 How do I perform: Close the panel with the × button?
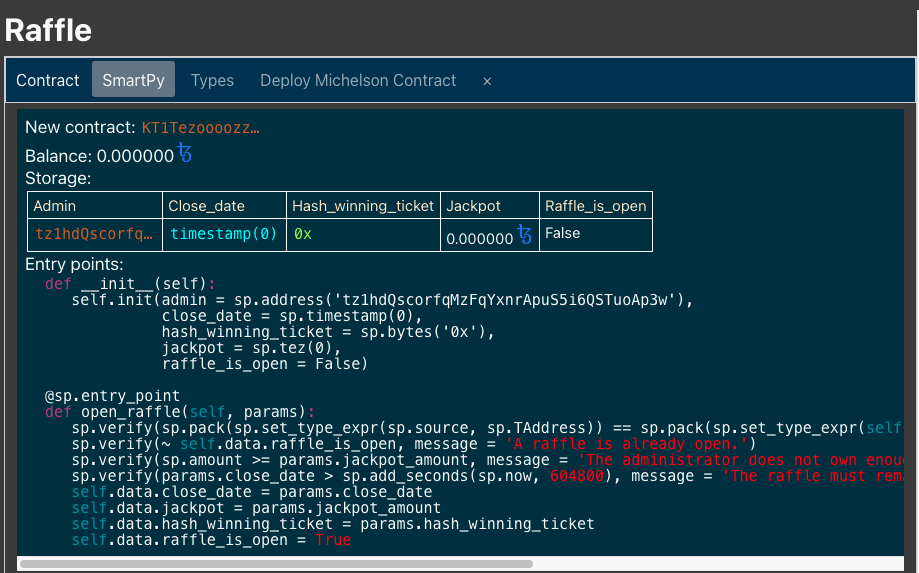pyautogui.click(x=487, y=81)
